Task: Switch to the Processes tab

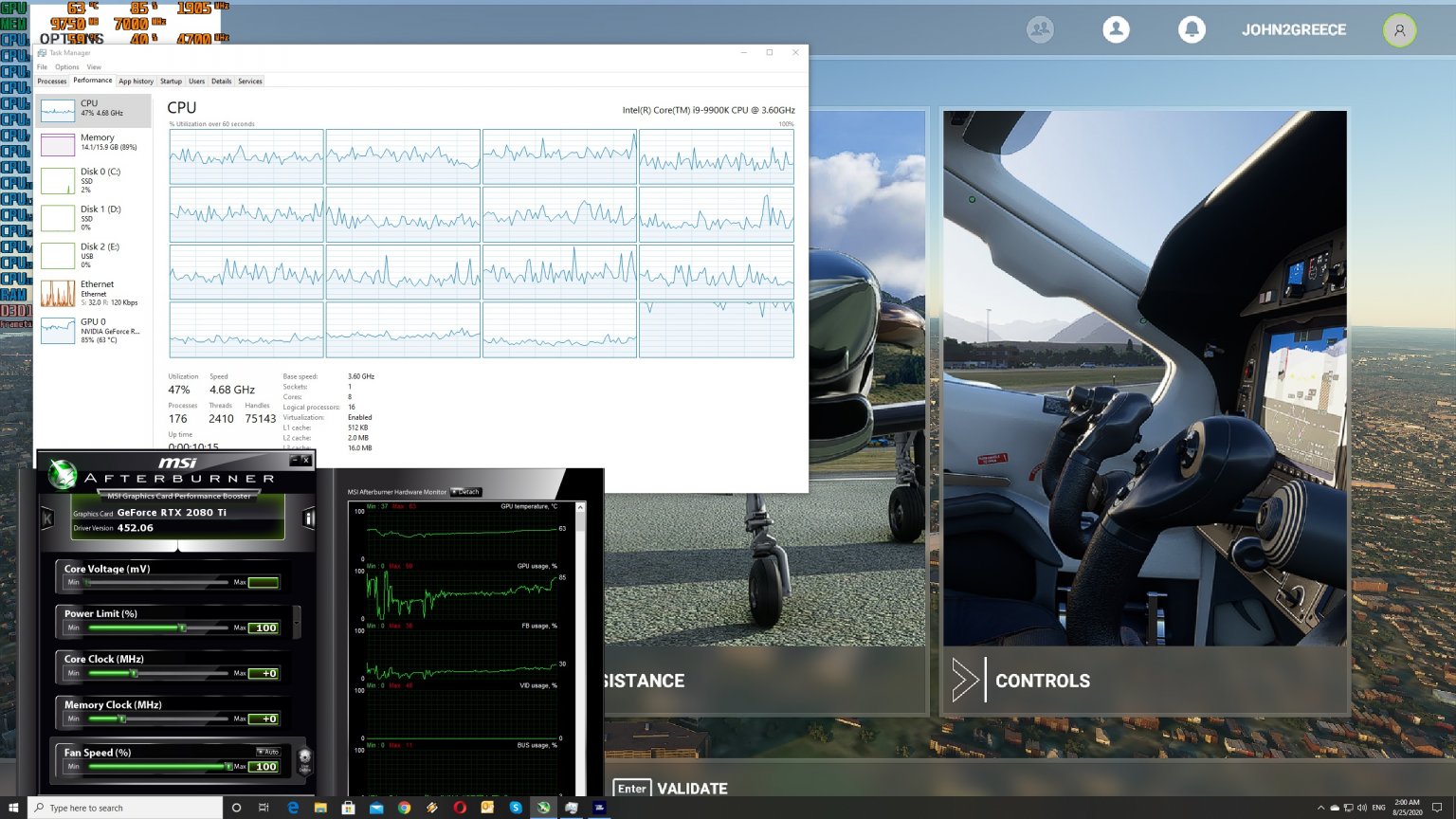Action: point(52,82)
